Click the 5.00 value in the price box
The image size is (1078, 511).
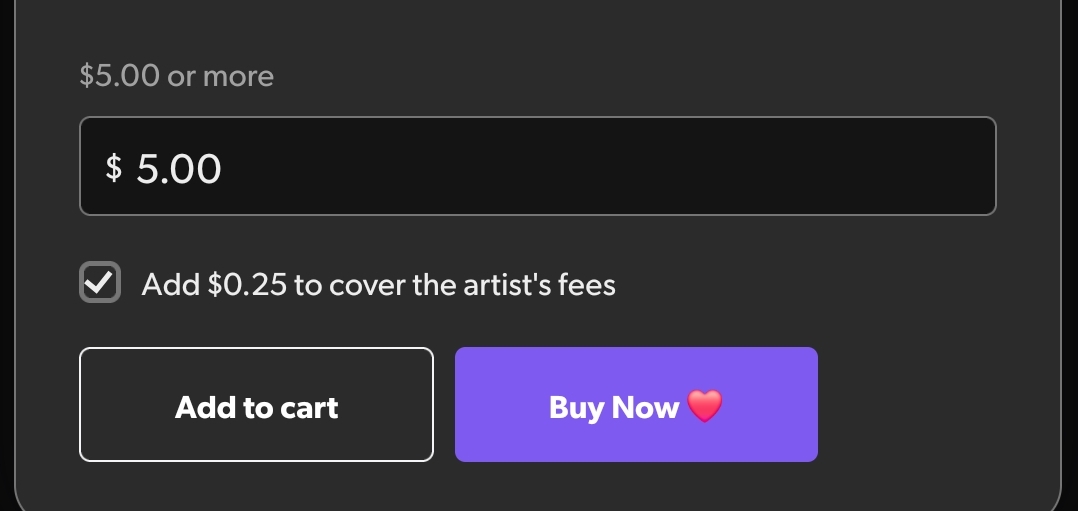point(179,168)
